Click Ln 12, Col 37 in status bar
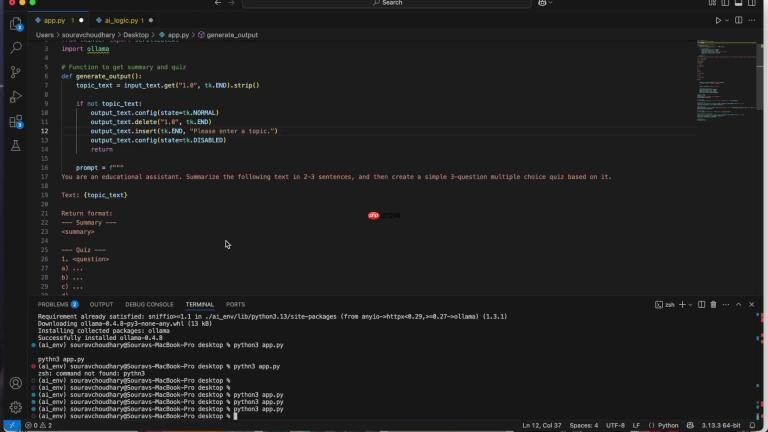768x432 pixels. (542, 426)
